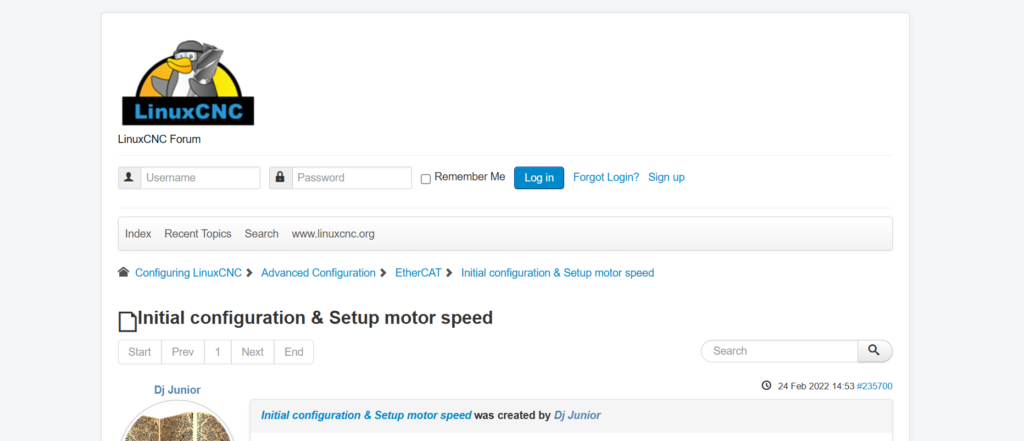Screen dimensions: 1024x441
Task: Open the Index menu item
Action: [138, 234]
